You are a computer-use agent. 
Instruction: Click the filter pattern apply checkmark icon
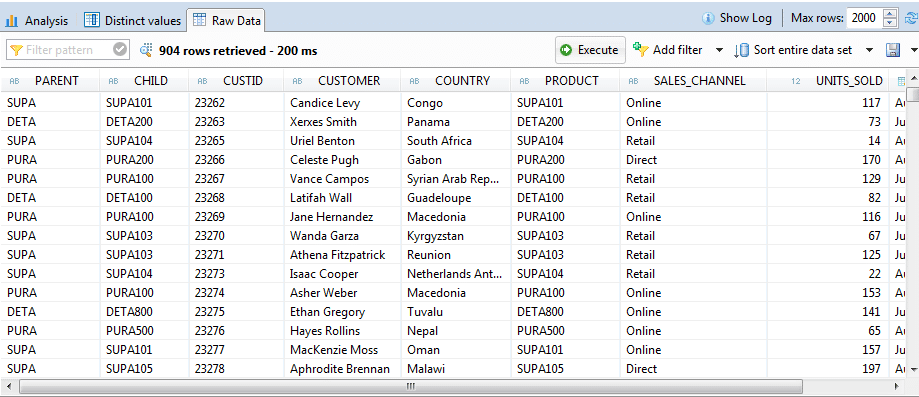coord(120,50)
